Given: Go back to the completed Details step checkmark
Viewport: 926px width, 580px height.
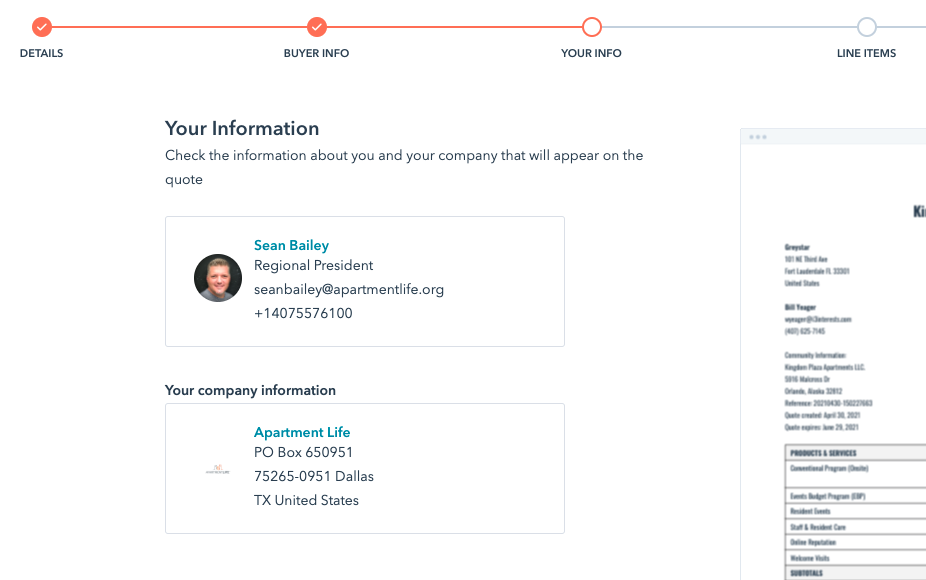Looking at the screenshot, I should (x=41, y=27).
